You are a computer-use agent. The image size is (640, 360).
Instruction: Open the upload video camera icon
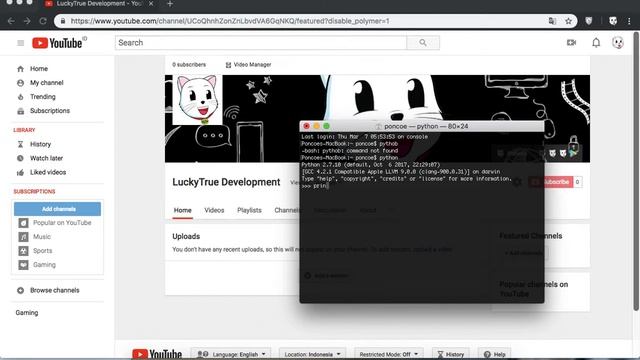(x=571, y=42)
